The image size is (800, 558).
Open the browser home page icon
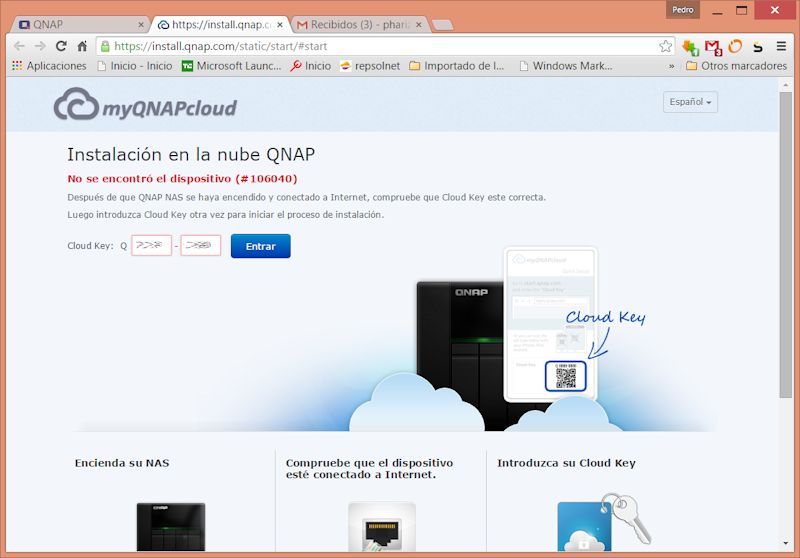point(82,46)
